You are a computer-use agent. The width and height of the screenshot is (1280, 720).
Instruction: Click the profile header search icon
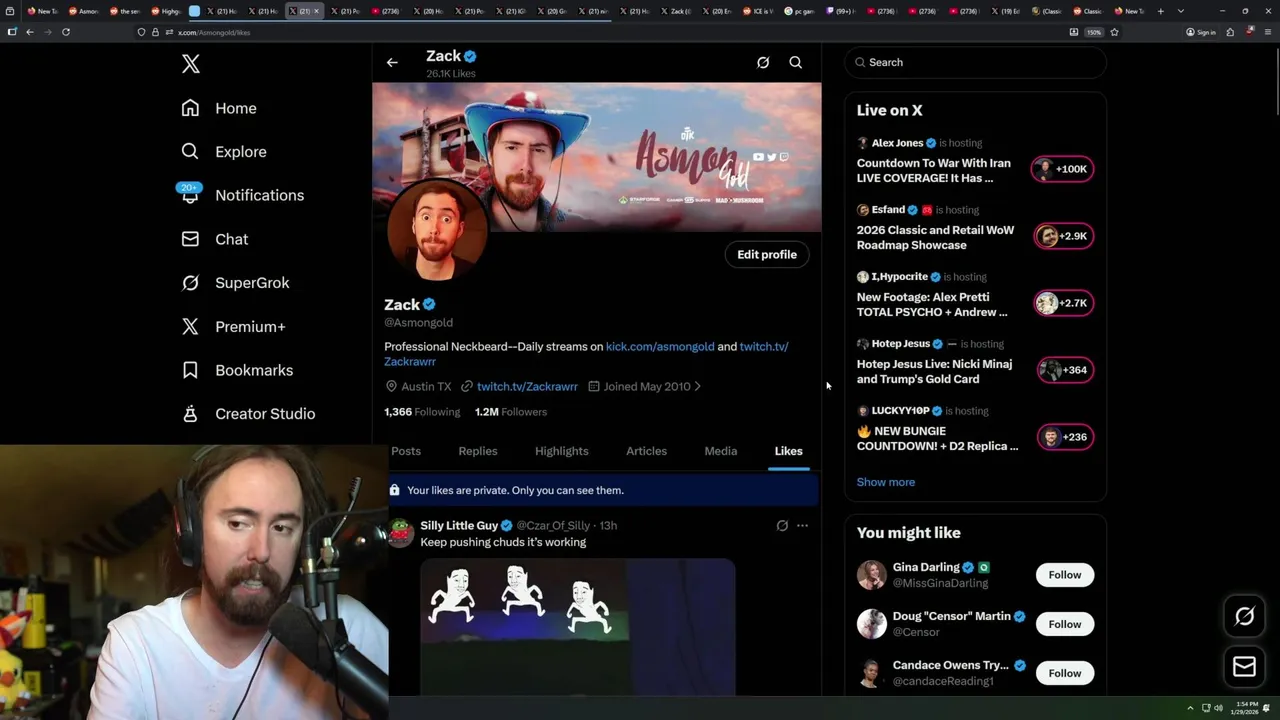pyautogui.click(x=796, y=63)
